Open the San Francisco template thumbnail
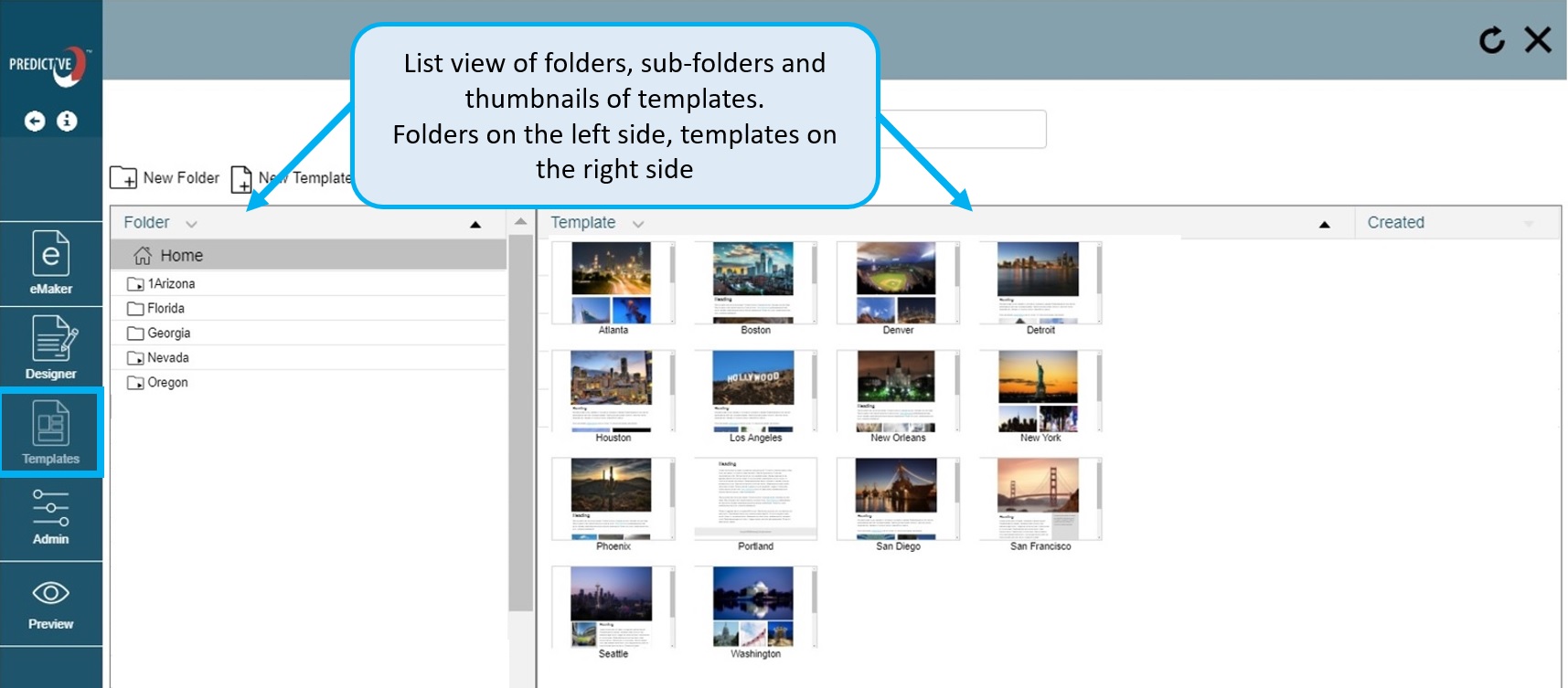 pos(1040,499)
